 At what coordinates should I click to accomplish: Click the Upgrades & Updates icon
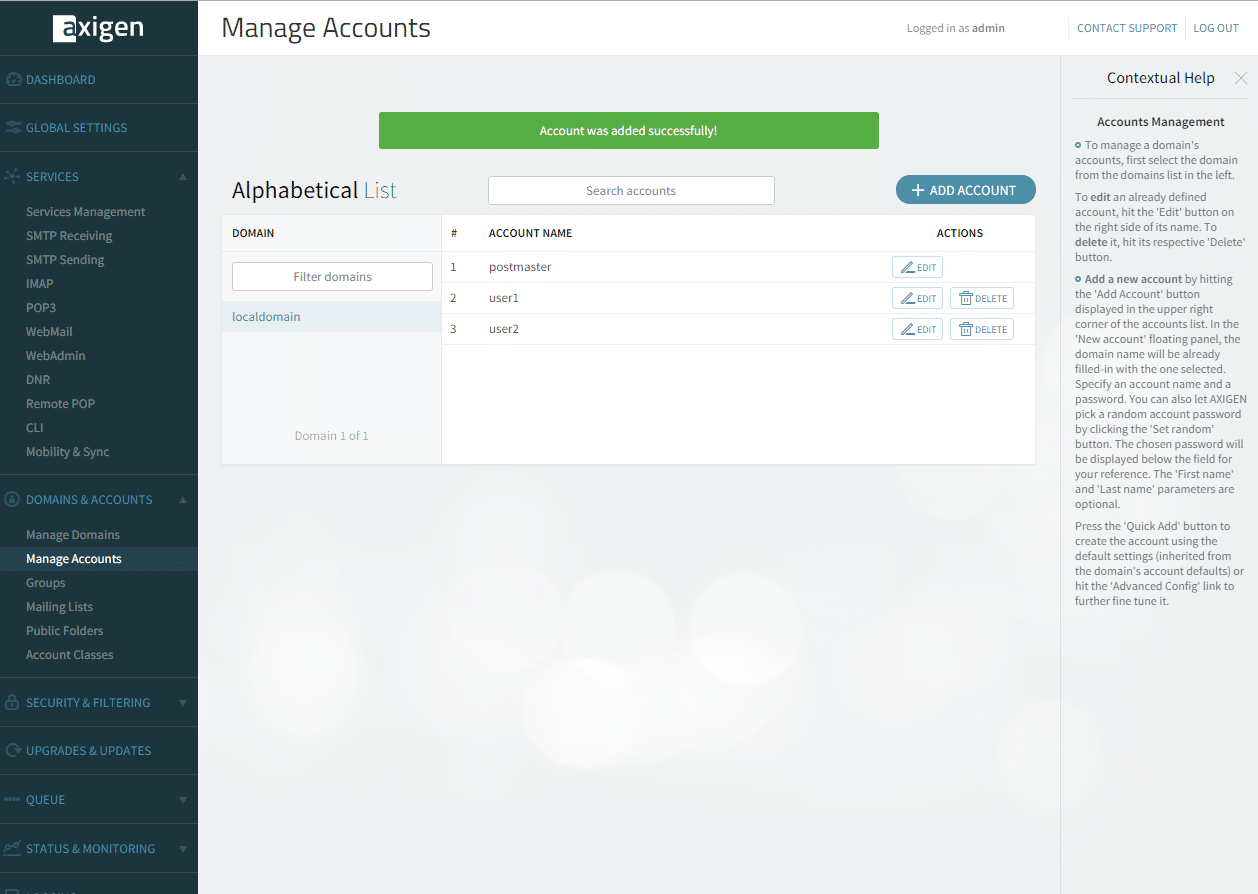click(x=12, y=750)
